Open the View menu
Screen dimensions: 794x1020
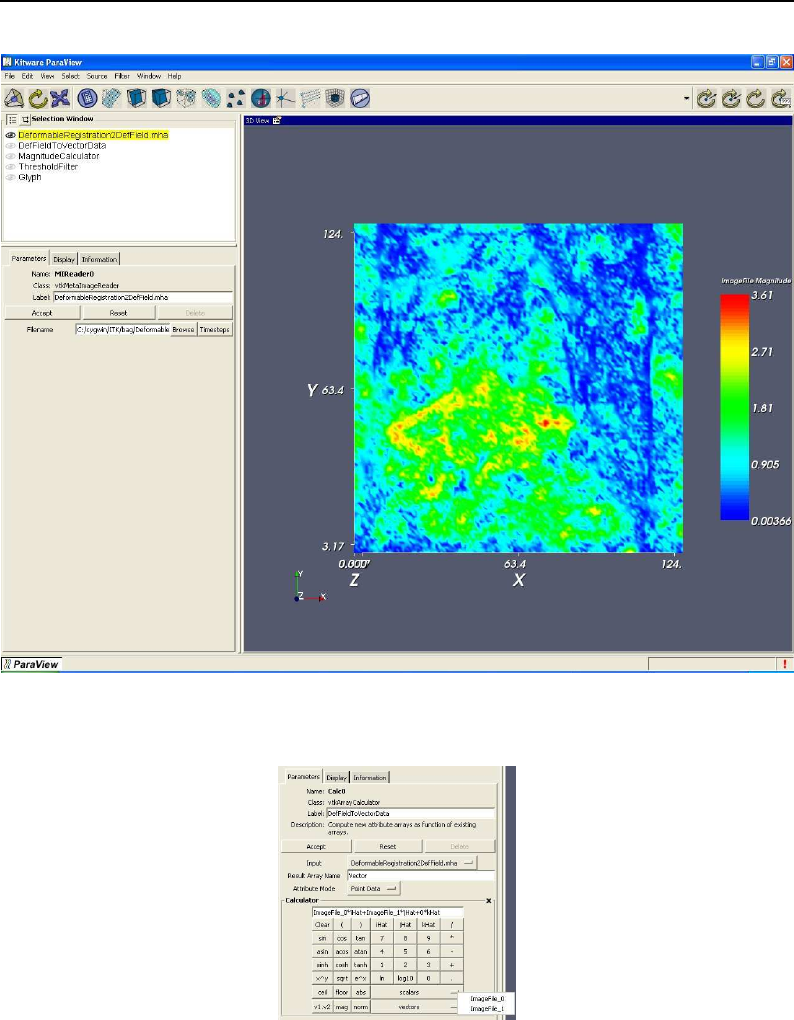[47, 76]
